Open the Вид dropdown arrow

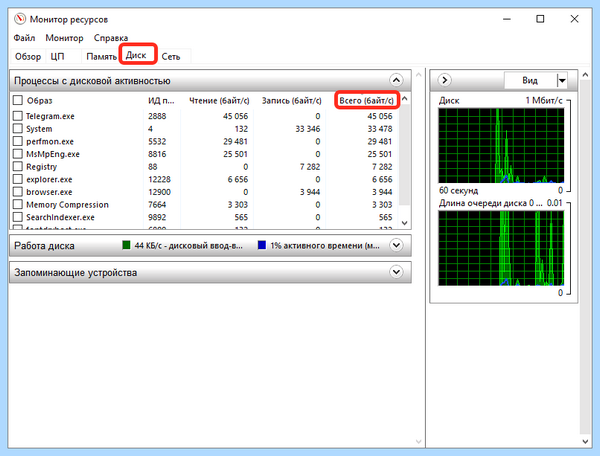click(562, 80)
